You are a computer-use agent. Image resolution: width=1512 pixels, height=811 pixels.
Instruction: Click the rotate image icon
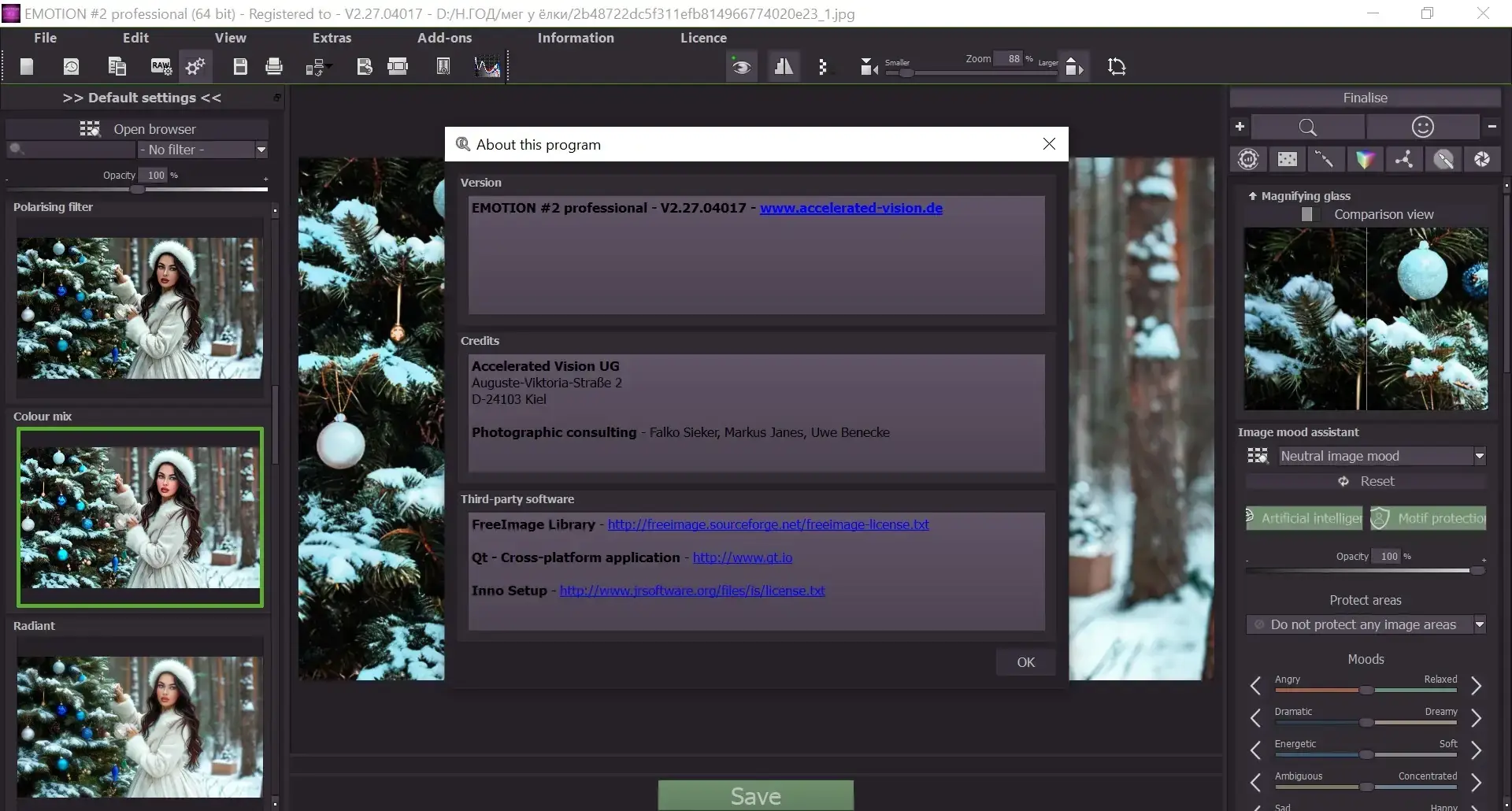coord(1117,66)
